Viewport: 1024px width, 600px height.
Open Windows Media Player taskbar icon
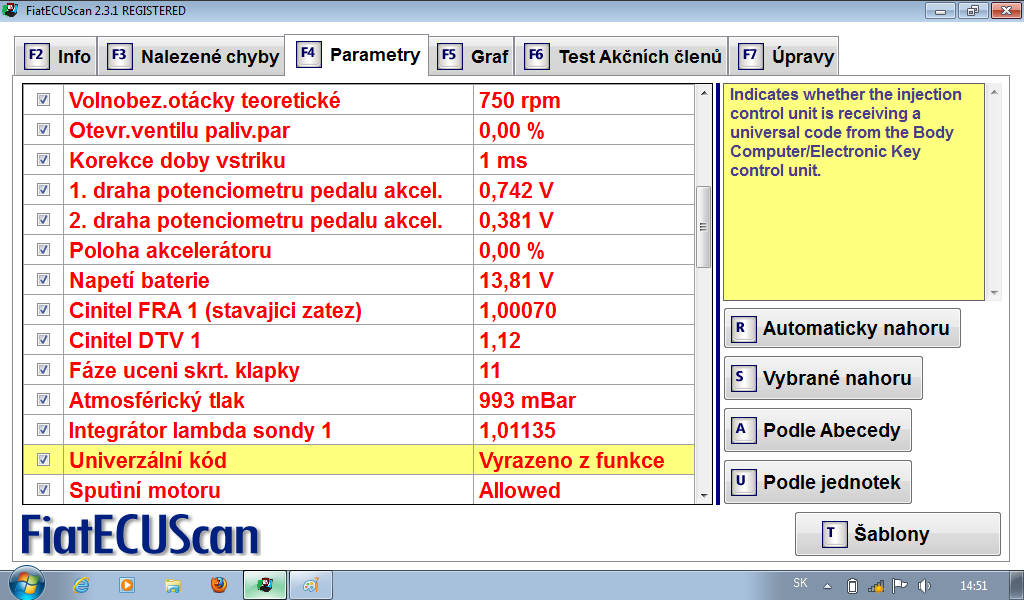(127, 585)
